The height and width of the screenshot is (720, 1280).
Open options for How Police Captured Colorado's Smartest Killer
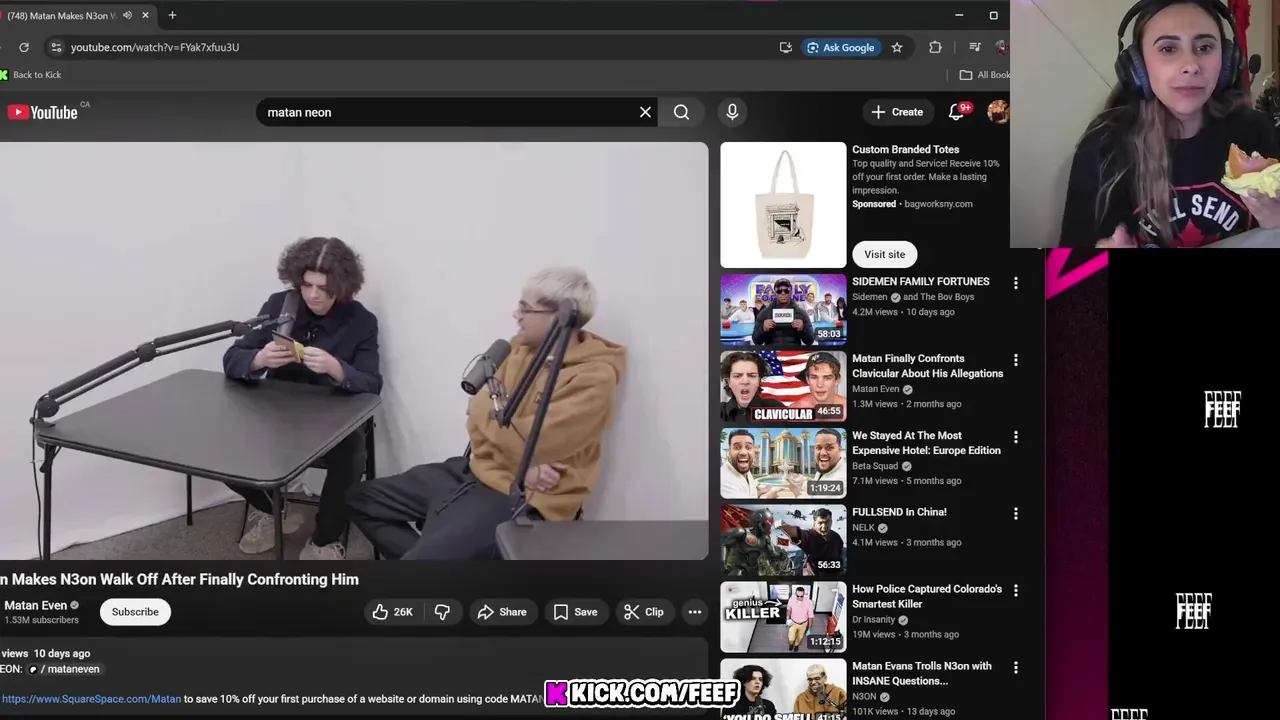[1016, 591]
